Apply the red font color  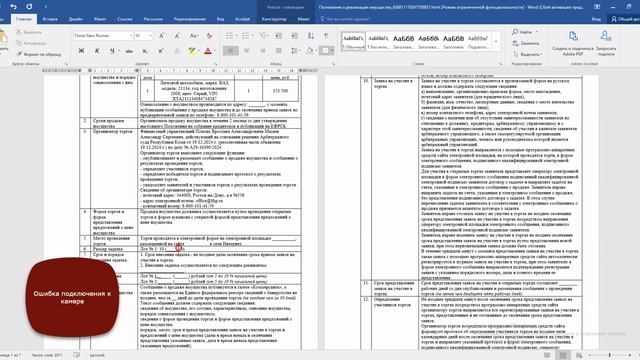tap(208, 51)
